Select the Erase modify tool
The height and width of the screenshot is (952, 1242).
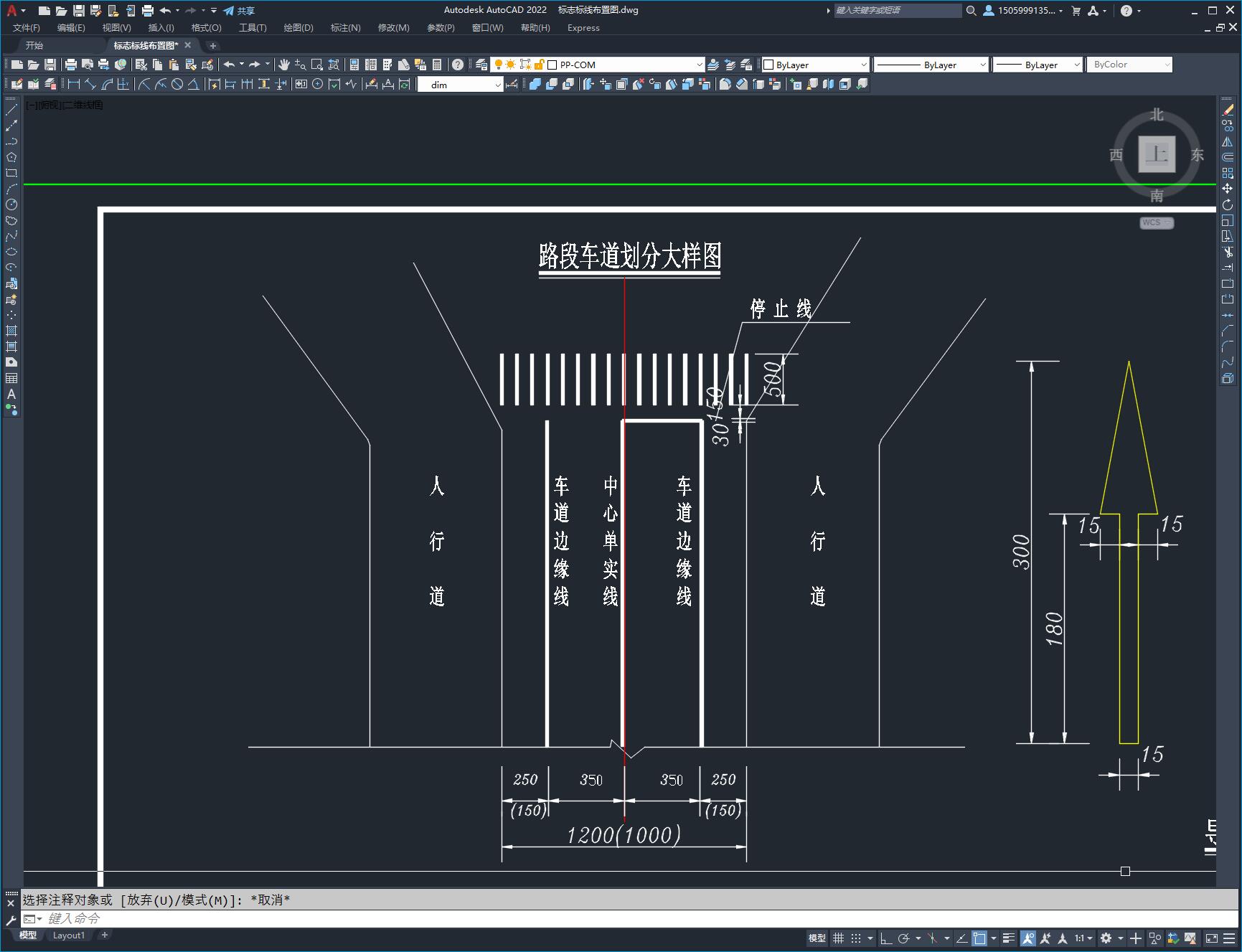[x=1228, y=110]
